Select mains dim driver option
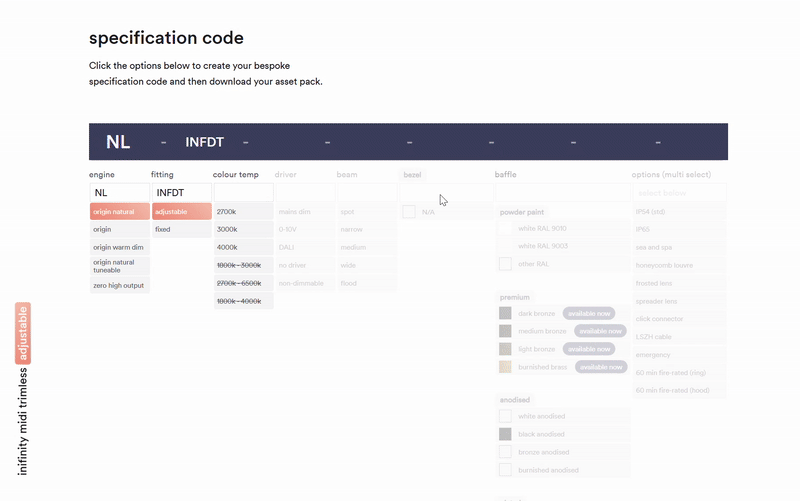 pos(305,211)
